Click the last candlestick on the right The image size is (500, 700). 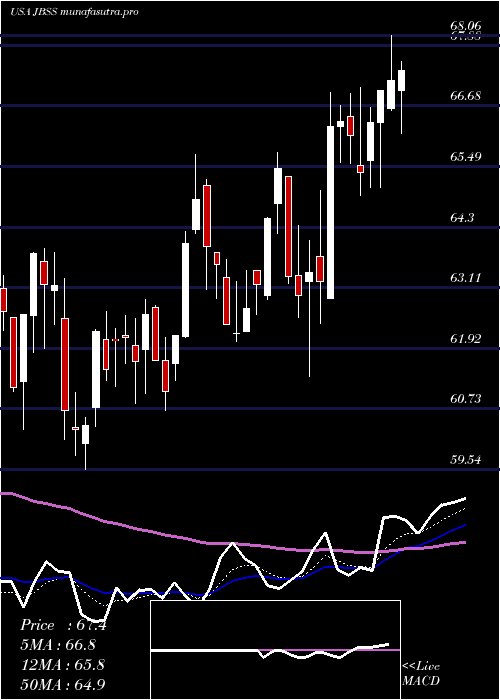pos(401,97)
